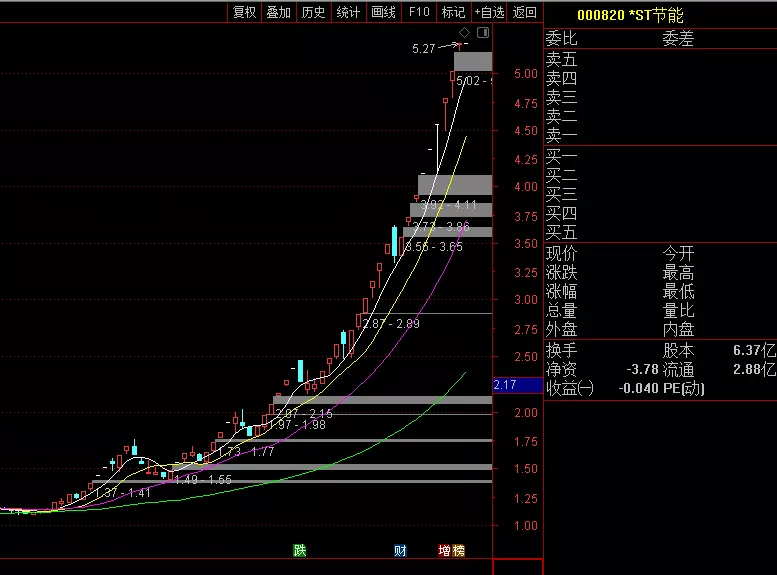
Task: Click the gray gap band near 4.00
Action: click(455, 185)
